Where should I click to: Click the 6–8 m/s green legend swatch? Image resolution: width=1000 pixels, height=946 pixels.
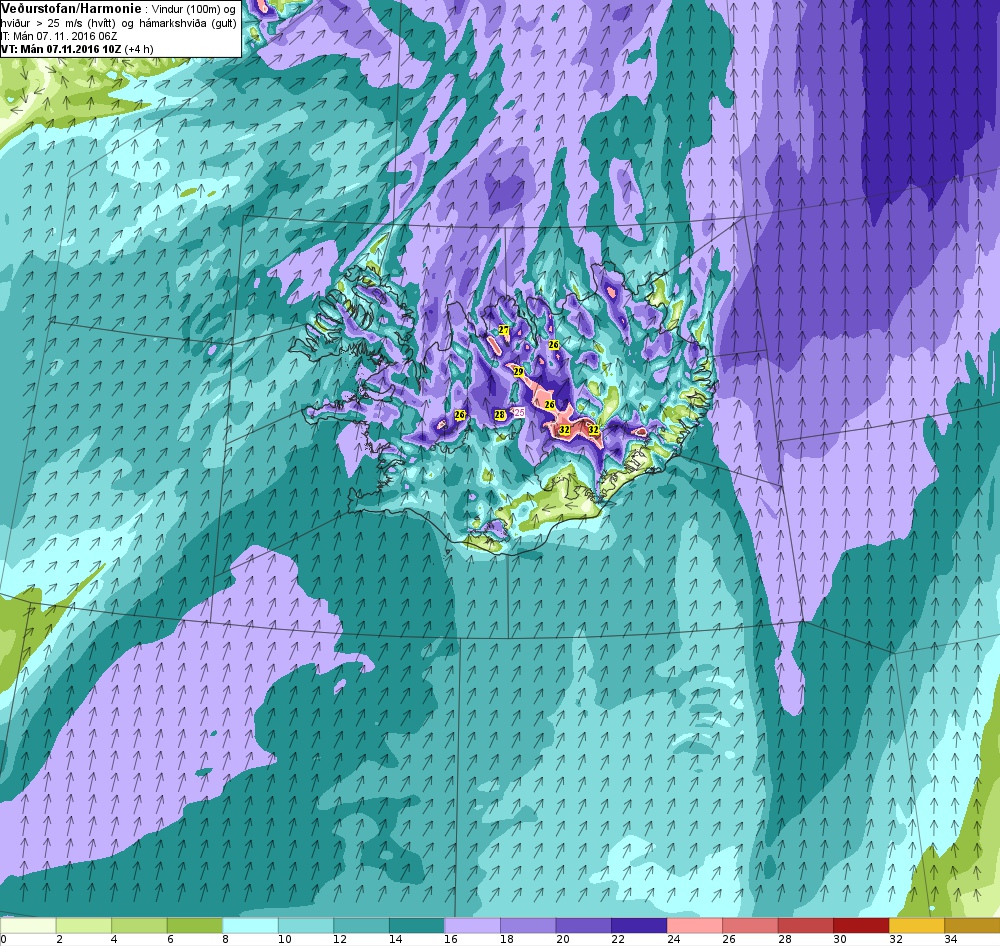click(195, 925)
